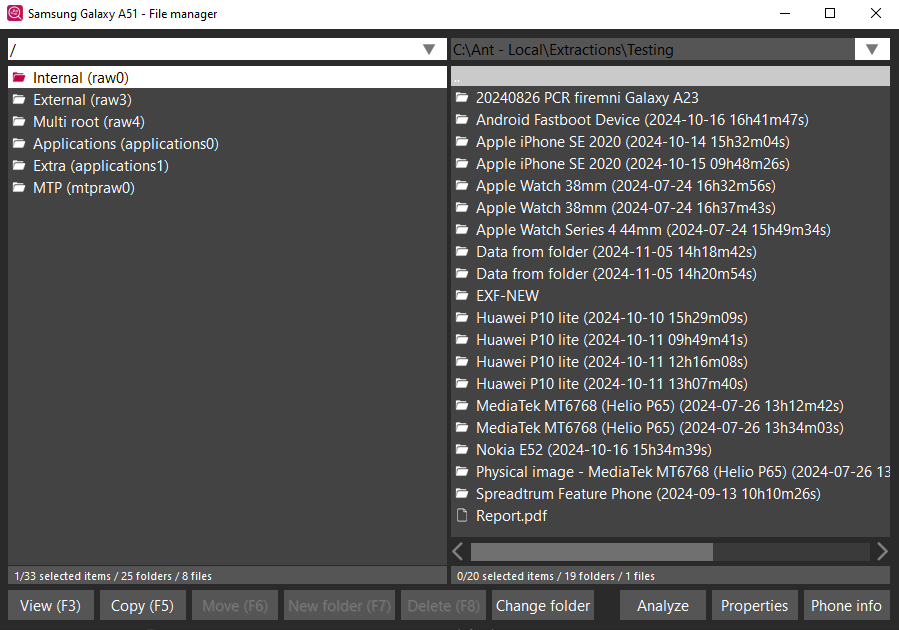Select Applications (applications0) in the left list

click(125, 144)
